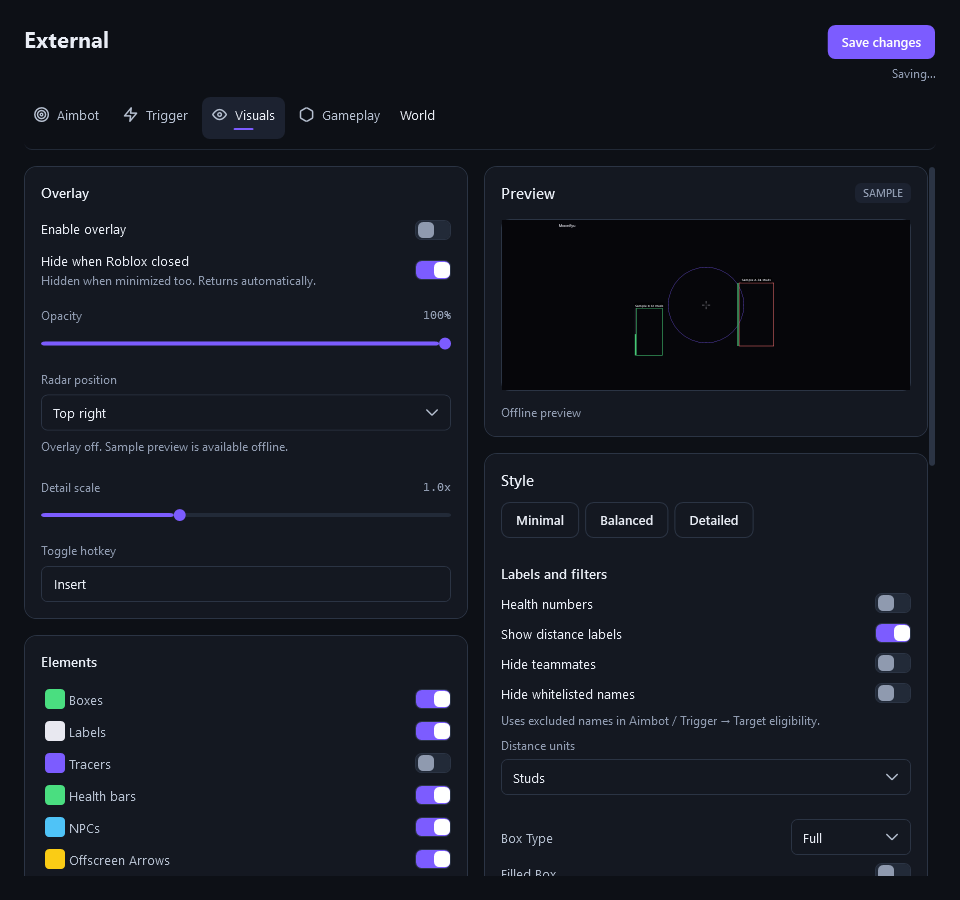Toggle the NPCs switch

pyautogui.click(x=433, y=827)
